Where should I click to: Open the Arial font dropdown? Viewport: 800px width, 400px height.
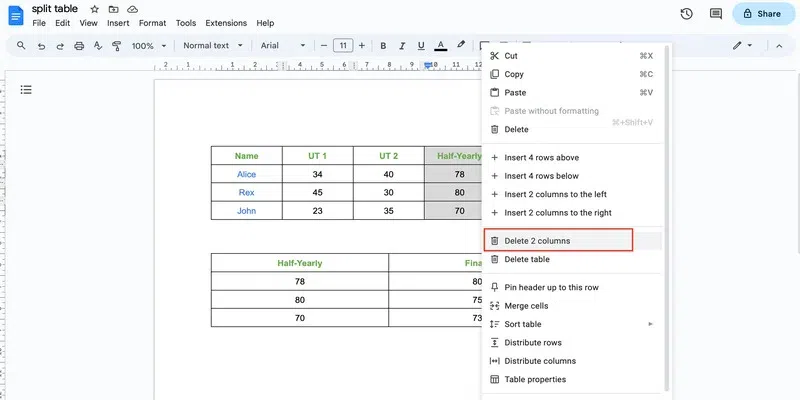click(x=283, y=45)
